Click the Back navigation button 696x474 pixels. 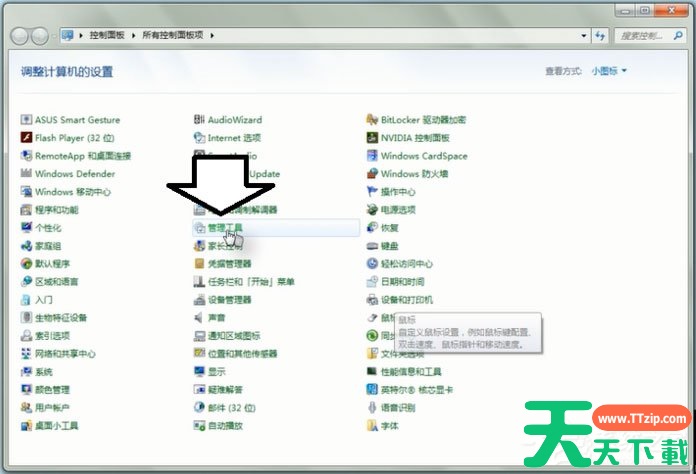coord(20,36)
